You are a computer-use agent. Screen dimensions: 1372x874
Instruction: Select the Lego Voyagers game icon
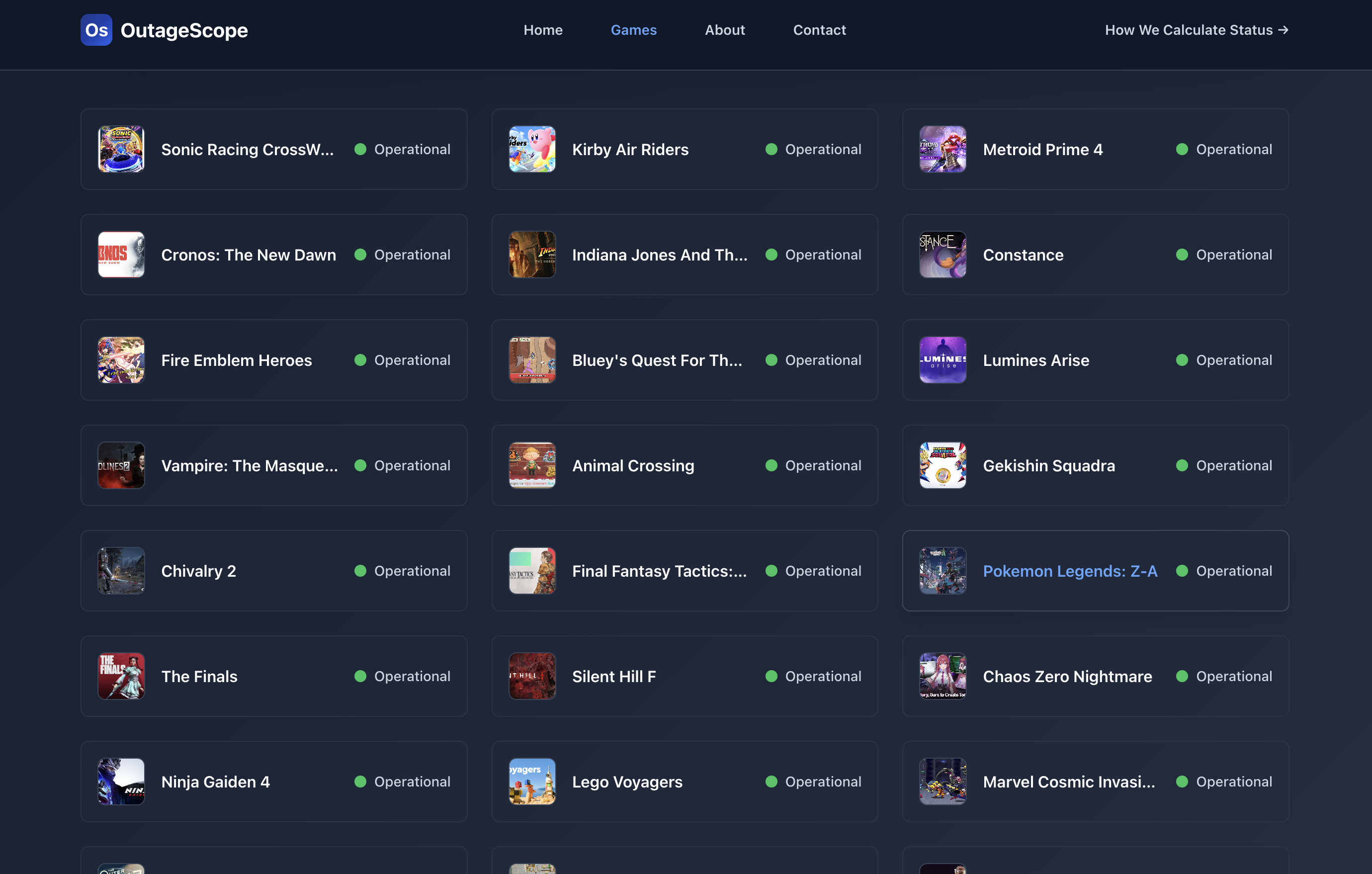(x=531, y=782)
